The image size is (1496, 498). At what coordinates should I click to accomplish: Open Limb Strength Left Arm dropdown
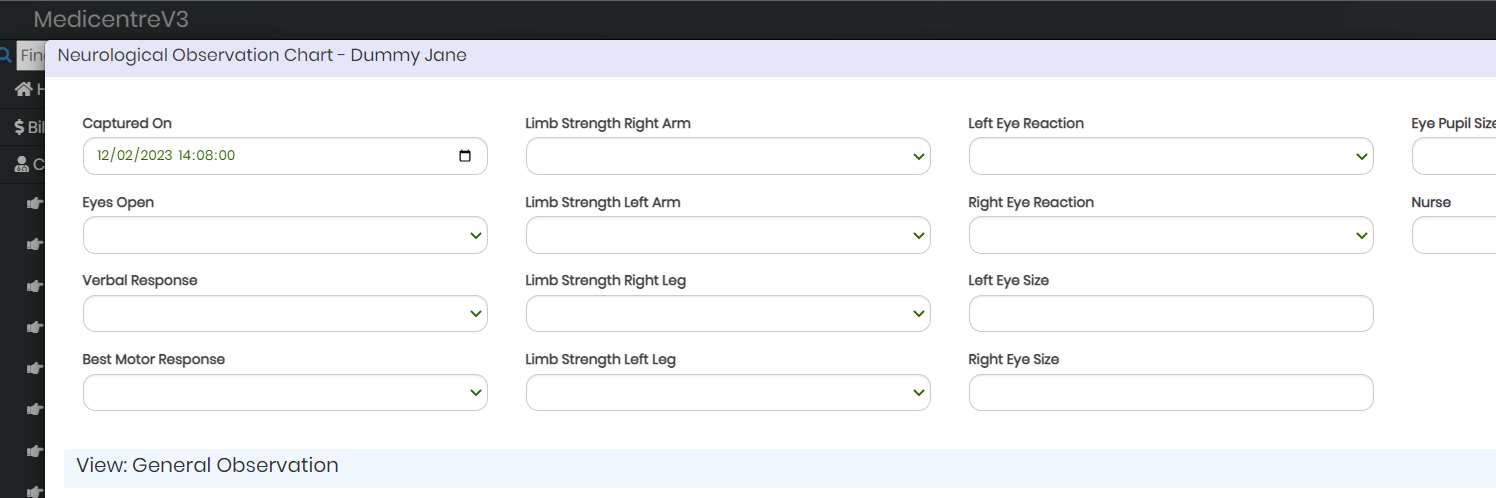(x=728, y=235)
